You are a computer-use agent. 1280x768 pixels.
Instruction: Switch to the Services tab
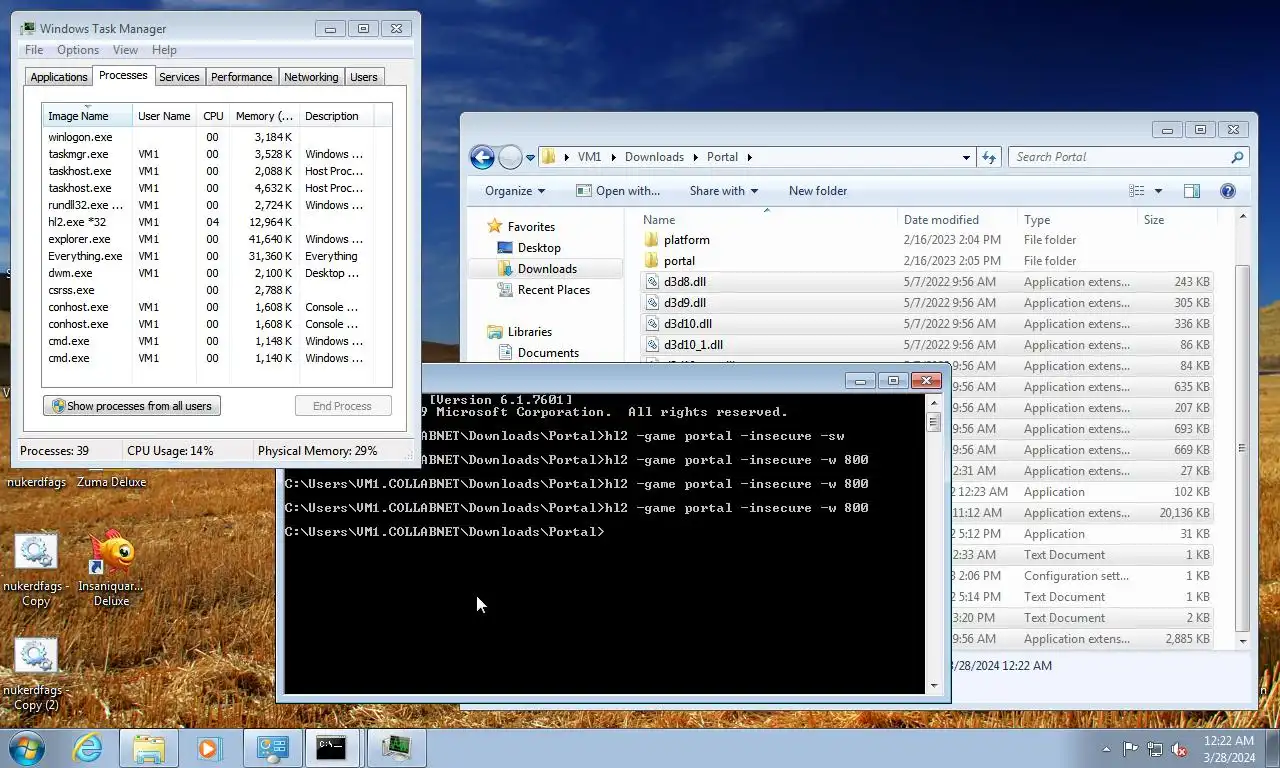179,77
